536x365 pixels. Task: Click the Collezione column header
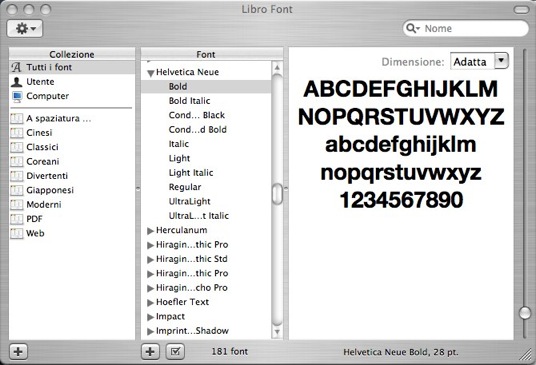(x=72, y=54)
